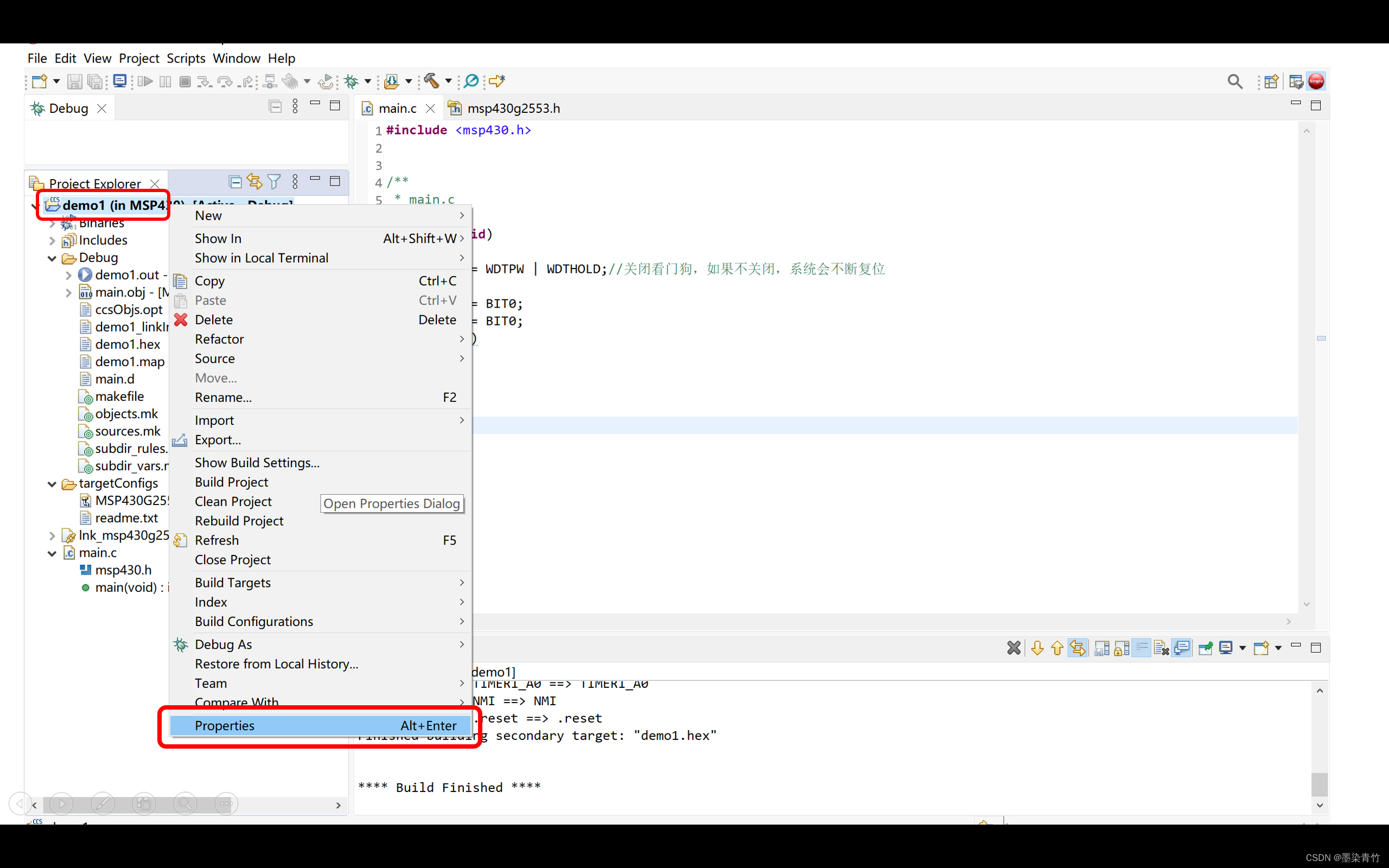The image size is (1389, 868).
Task: Toggle Word Wrap in console toolbar
Action: 1142,648
